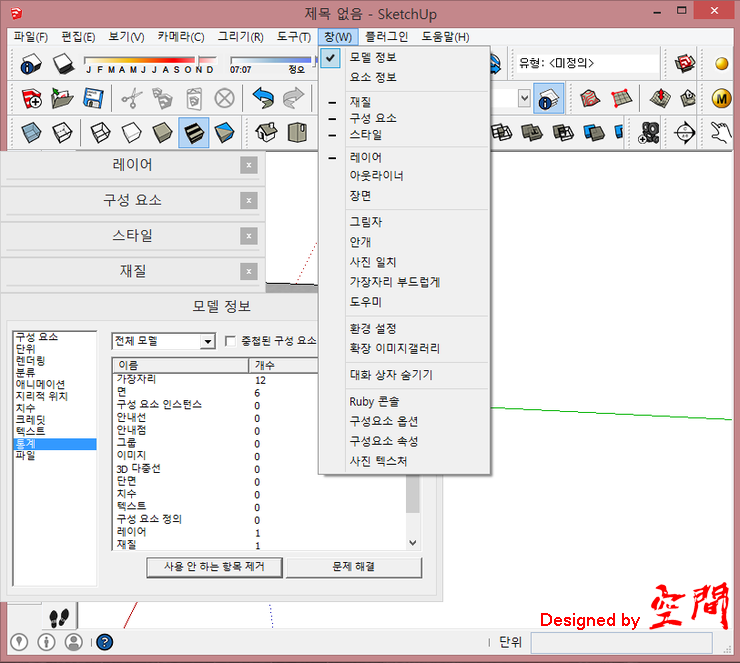Image resolution: width=740 pixels, height=663 pixels.
Task: Click the Open file folder icon
Action: pyautogui.click(x=62, y=98)
